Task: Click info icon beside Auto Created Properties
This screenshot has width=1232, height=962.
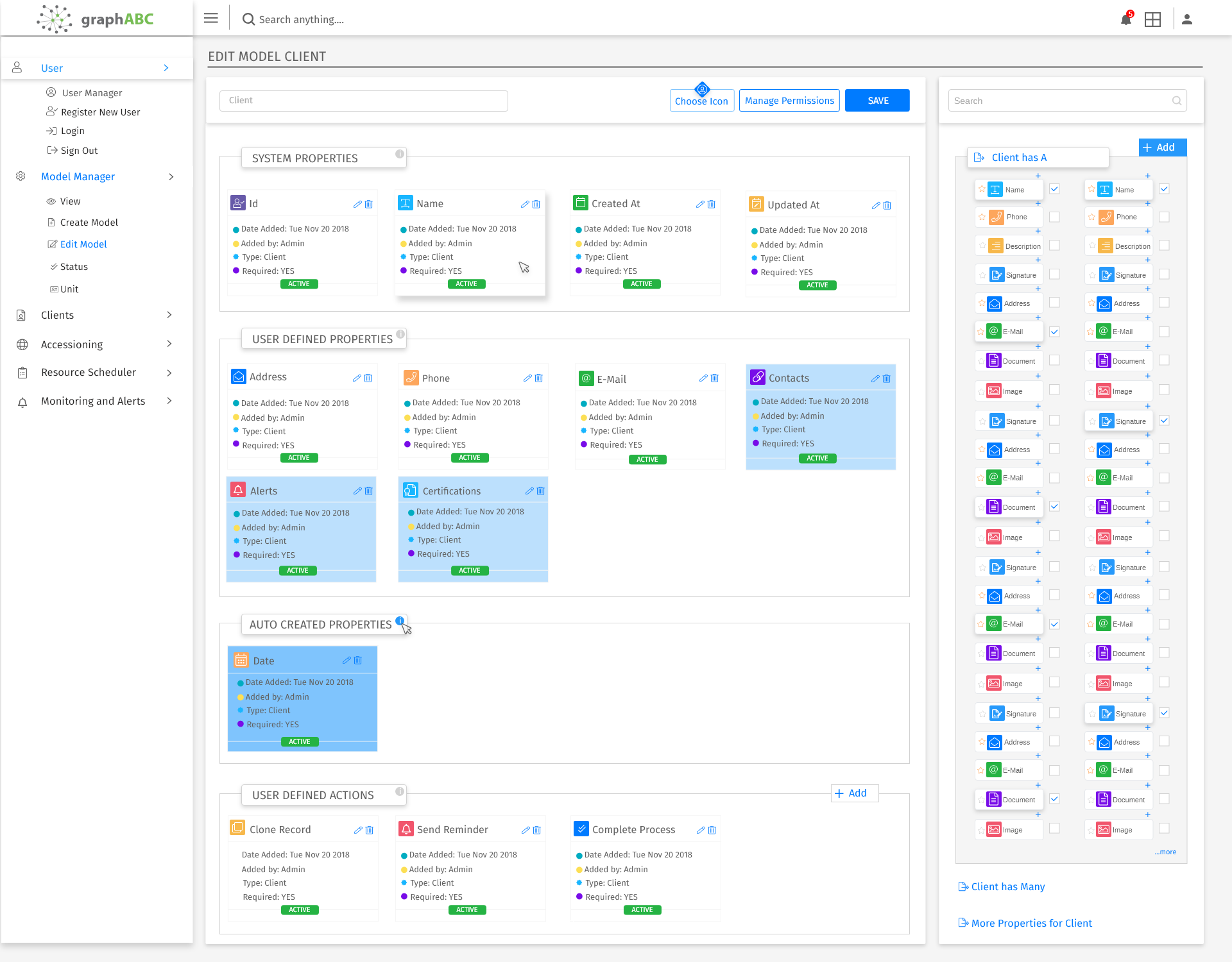Action: click(x=400, y=621)
